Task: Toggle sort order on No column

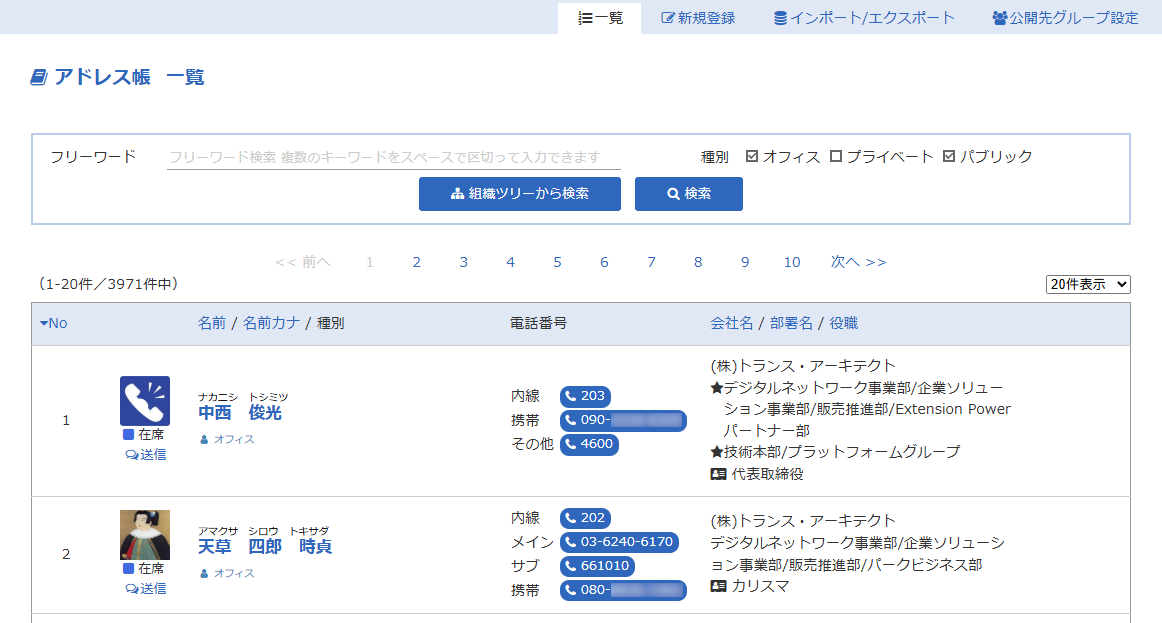Action: pyautogui.click(x=54, y=323)
